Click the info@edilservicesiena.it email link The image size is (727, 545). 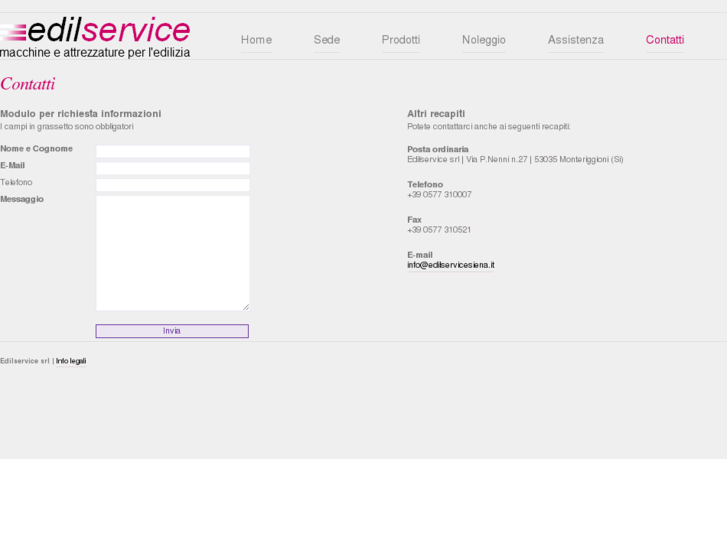coord(451,266)
